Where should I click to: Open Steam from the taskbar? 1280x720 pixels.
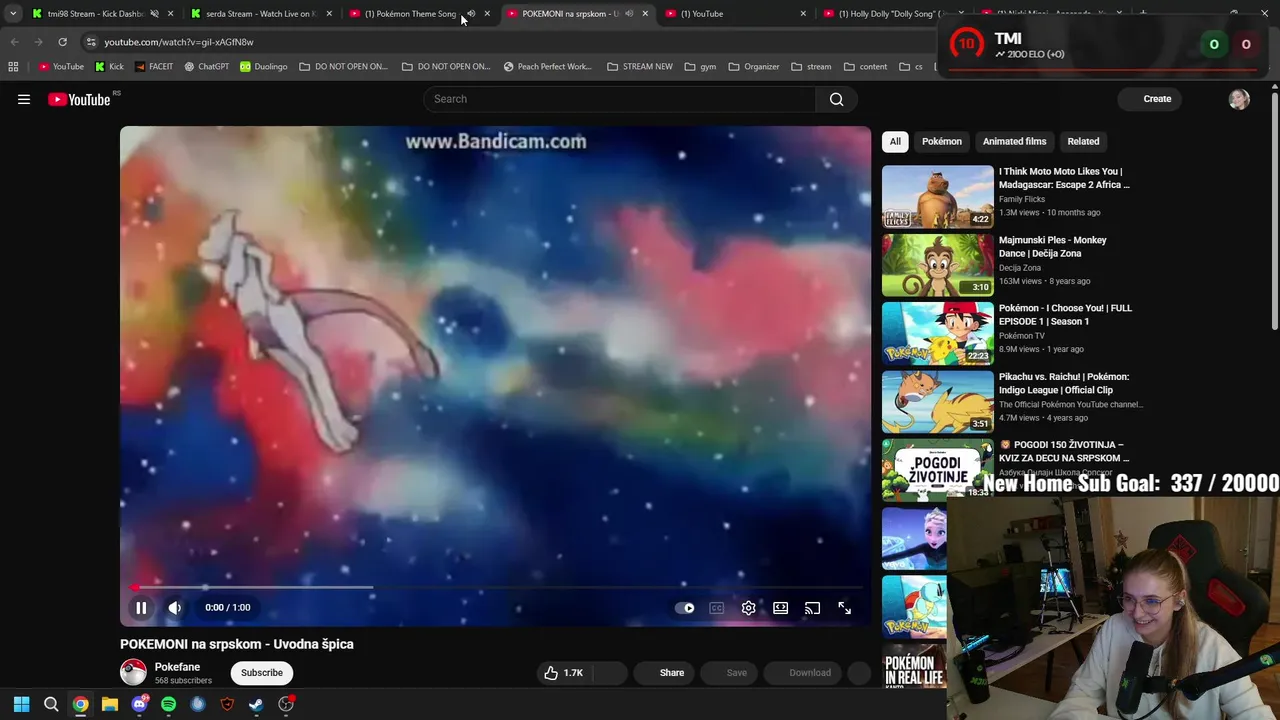(256, 704)
